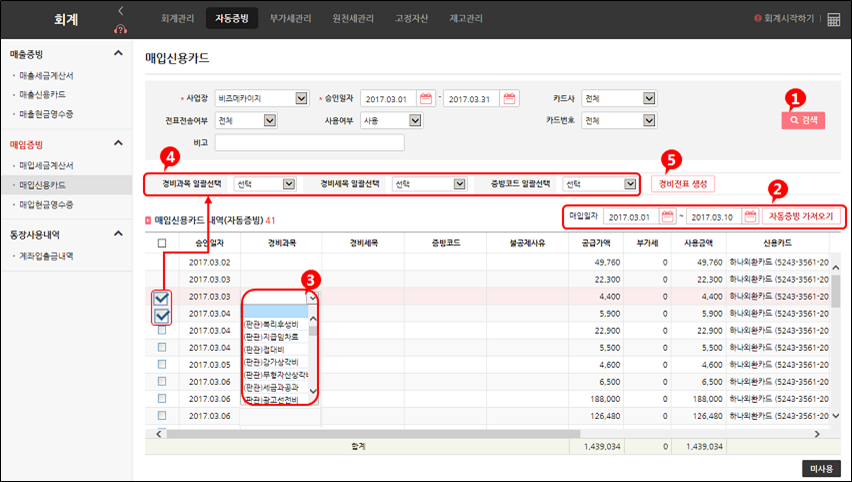Open the 카드사 dropdown
This screenshot has width=852, height=482.
(x=649, y=98)
